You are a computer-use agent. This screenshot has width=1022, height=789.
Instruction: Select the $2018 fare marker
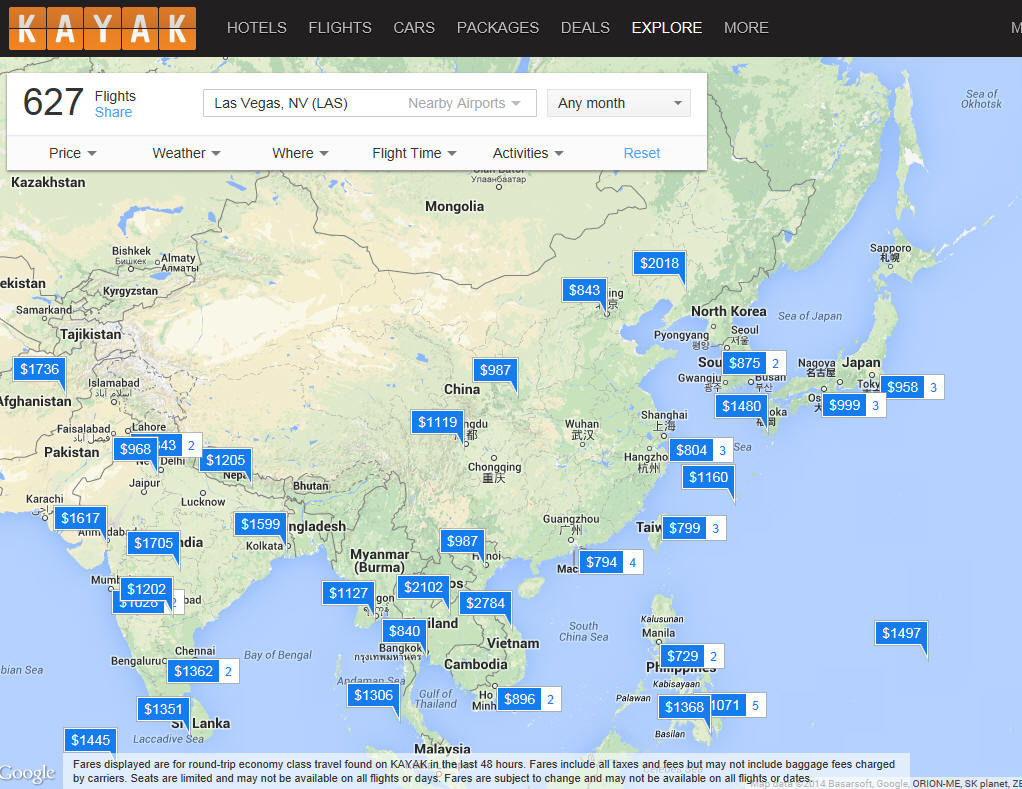[659, 263]
